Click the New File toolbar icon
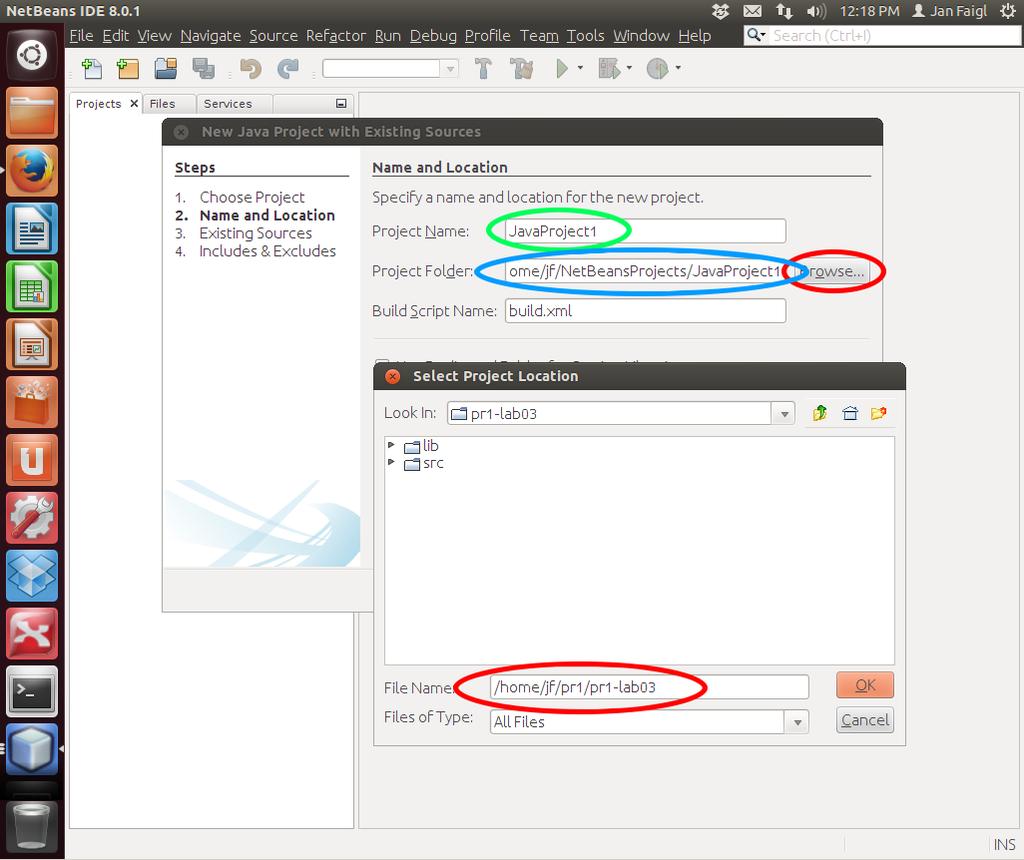Viewport: 1024px width, 860px height. coord(92,68)
